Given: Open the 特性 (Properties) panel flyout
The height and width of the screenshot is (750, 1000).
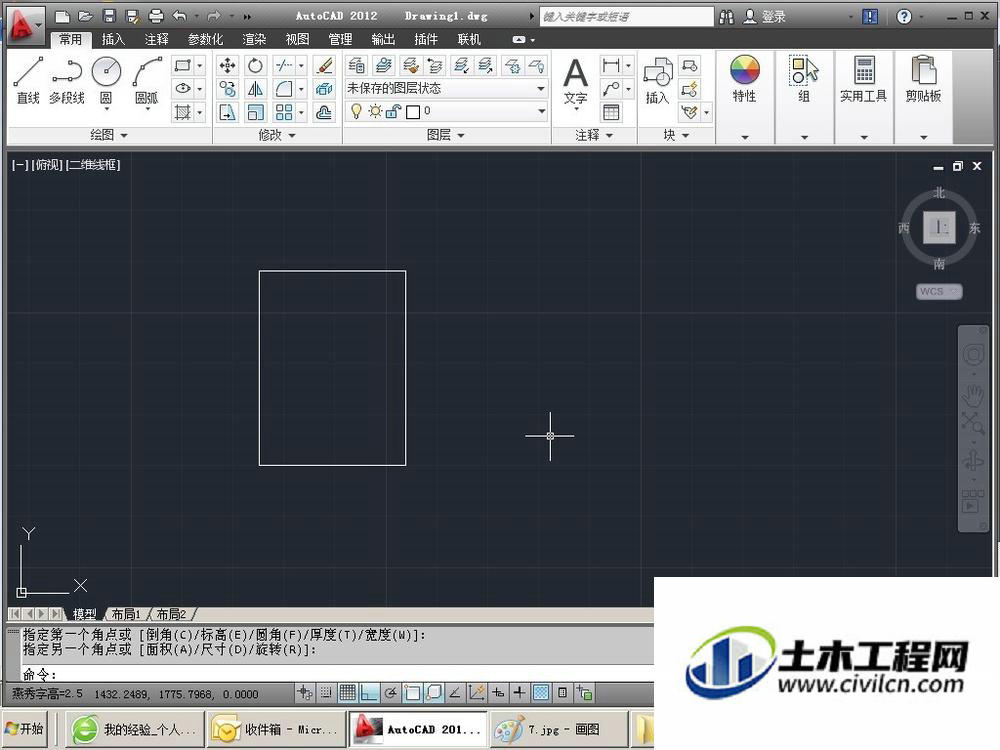Looking at the screenshot, I should point(745,136).
